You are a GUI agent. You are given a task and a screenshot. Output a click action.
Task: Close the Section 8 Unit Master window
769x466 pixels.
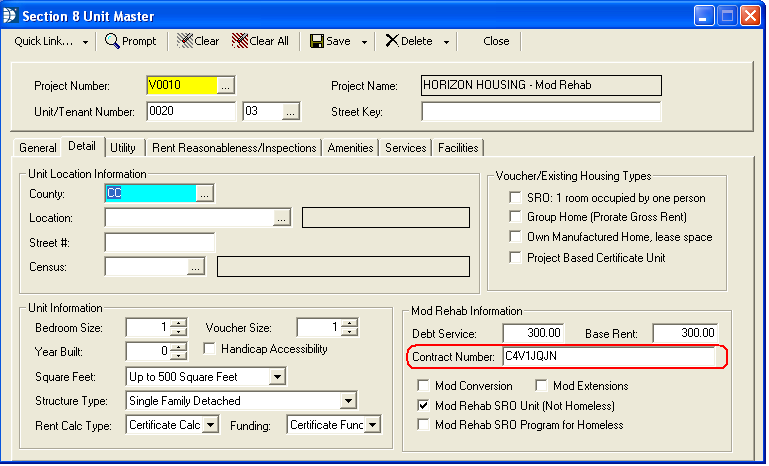(750, 16)
